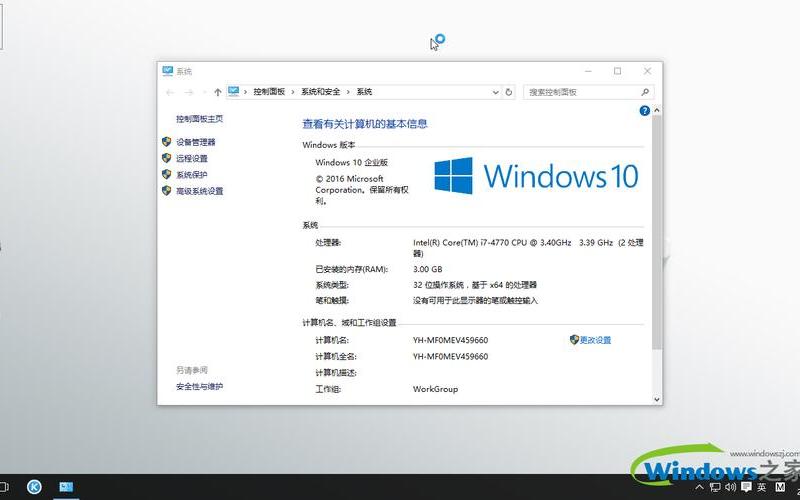The height and width of the screenshot is (500, 800).
Task: Click the M input method icon in tray
Action: [x=780, y=487]
